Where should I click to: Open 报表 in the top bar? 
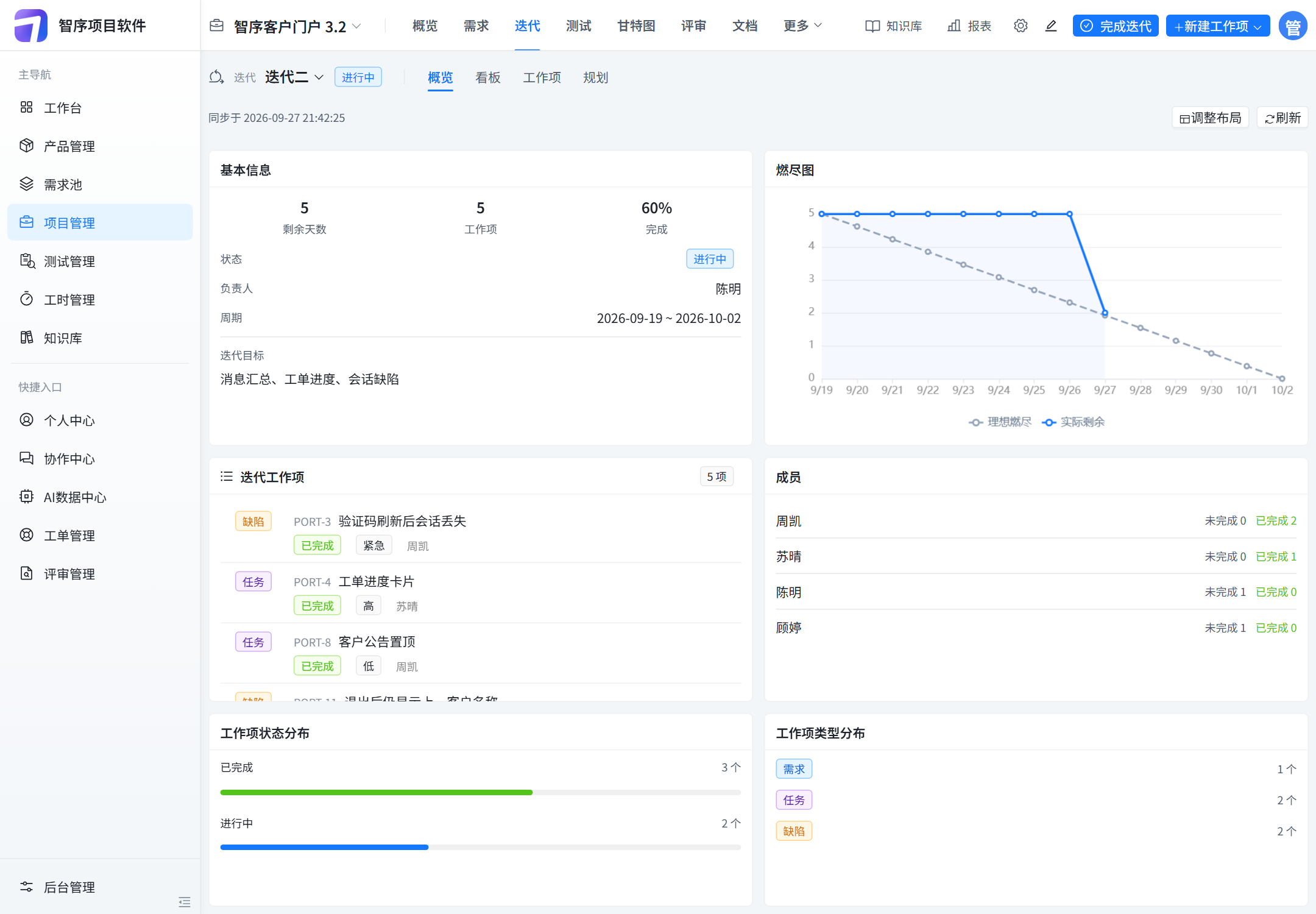click(969, 26)
